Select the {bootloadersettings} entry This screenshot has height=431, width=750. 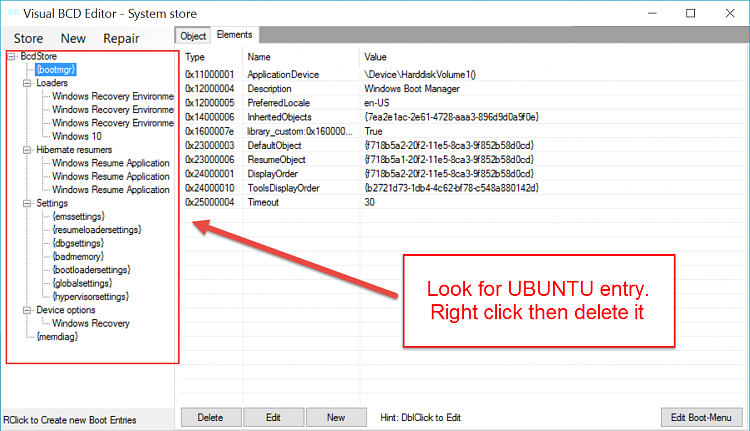91,270
